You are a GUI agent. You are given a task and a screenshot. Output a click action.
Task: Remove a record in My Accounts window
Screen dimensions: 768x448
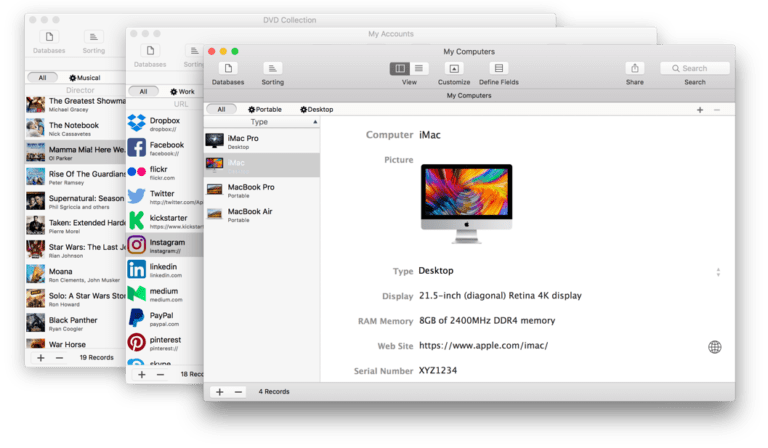[x=160, y=375]
